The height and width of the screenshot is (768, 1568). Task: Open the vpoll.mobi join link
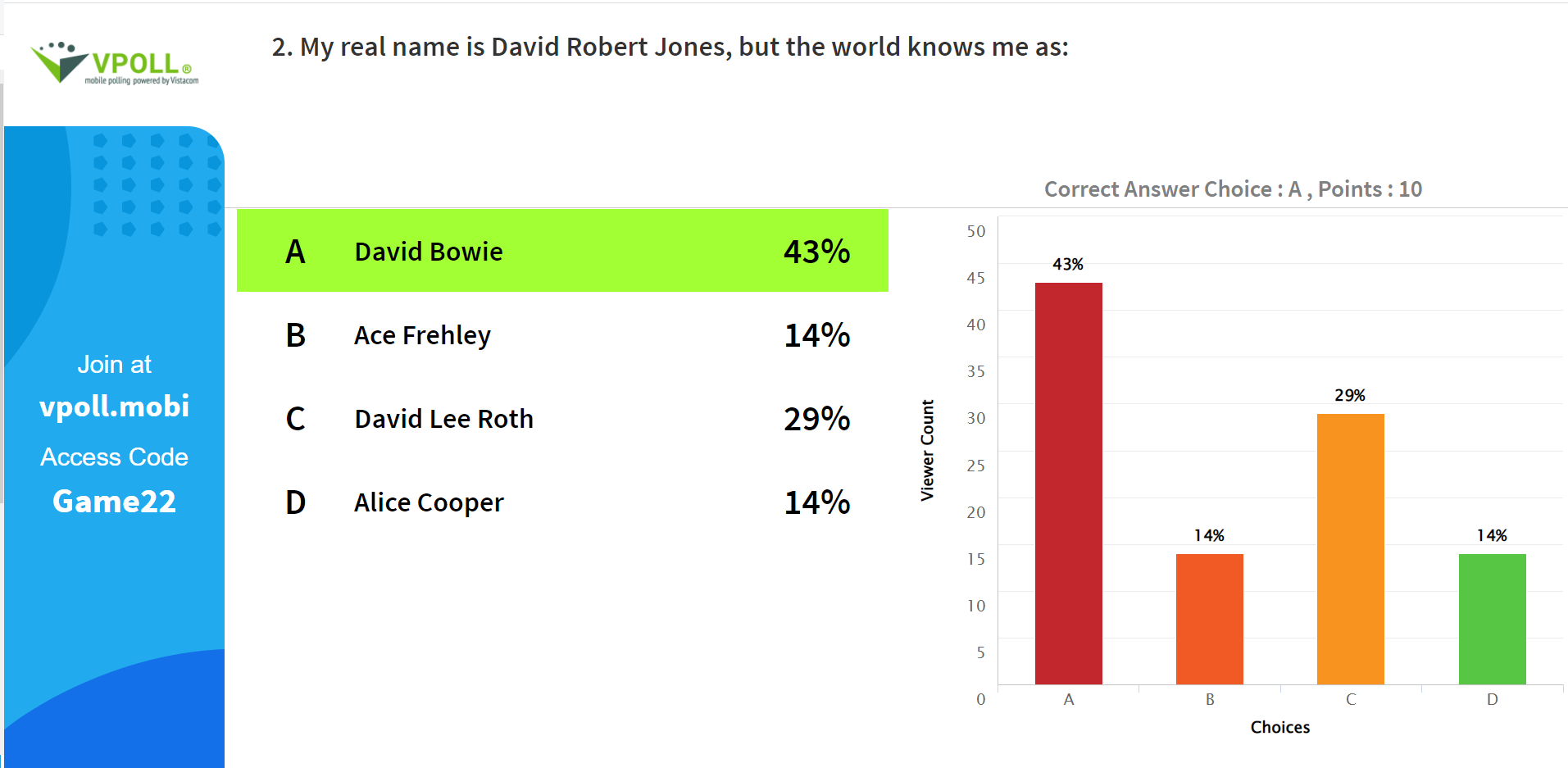point(114,407)
